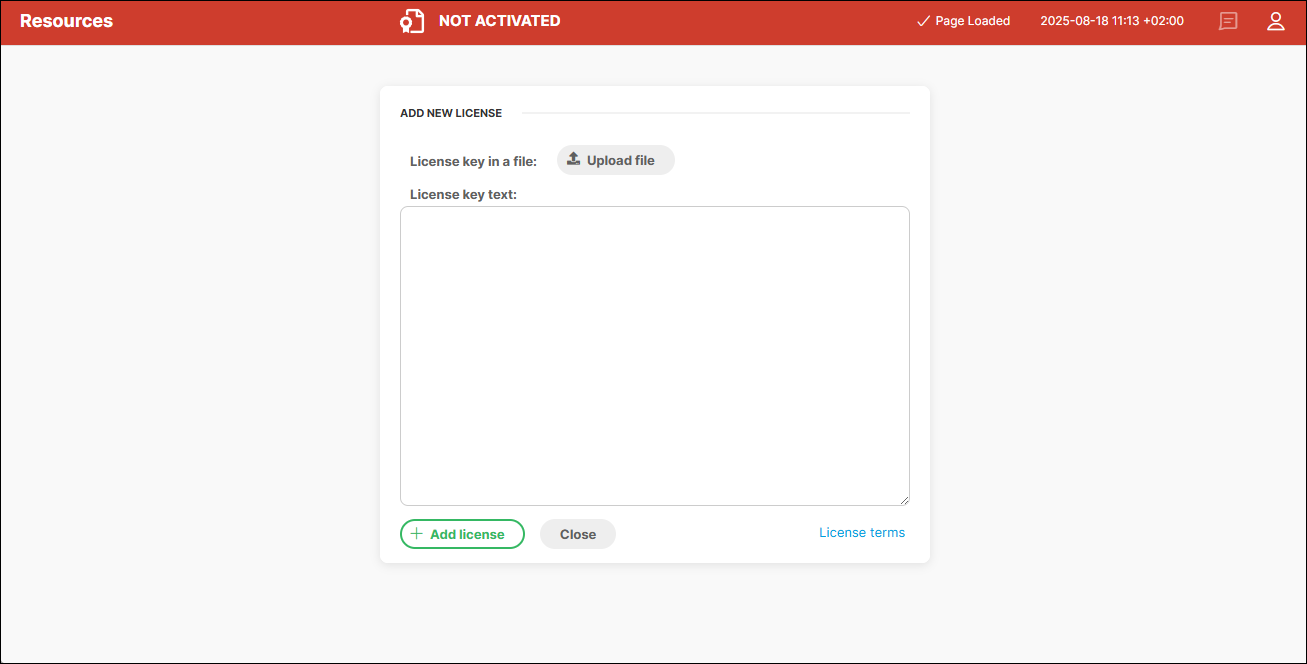The height and width of the screenshot is (664, 1307).
Task: Click the License key text label
Action: pyautogui.click(x=462, y=194)
